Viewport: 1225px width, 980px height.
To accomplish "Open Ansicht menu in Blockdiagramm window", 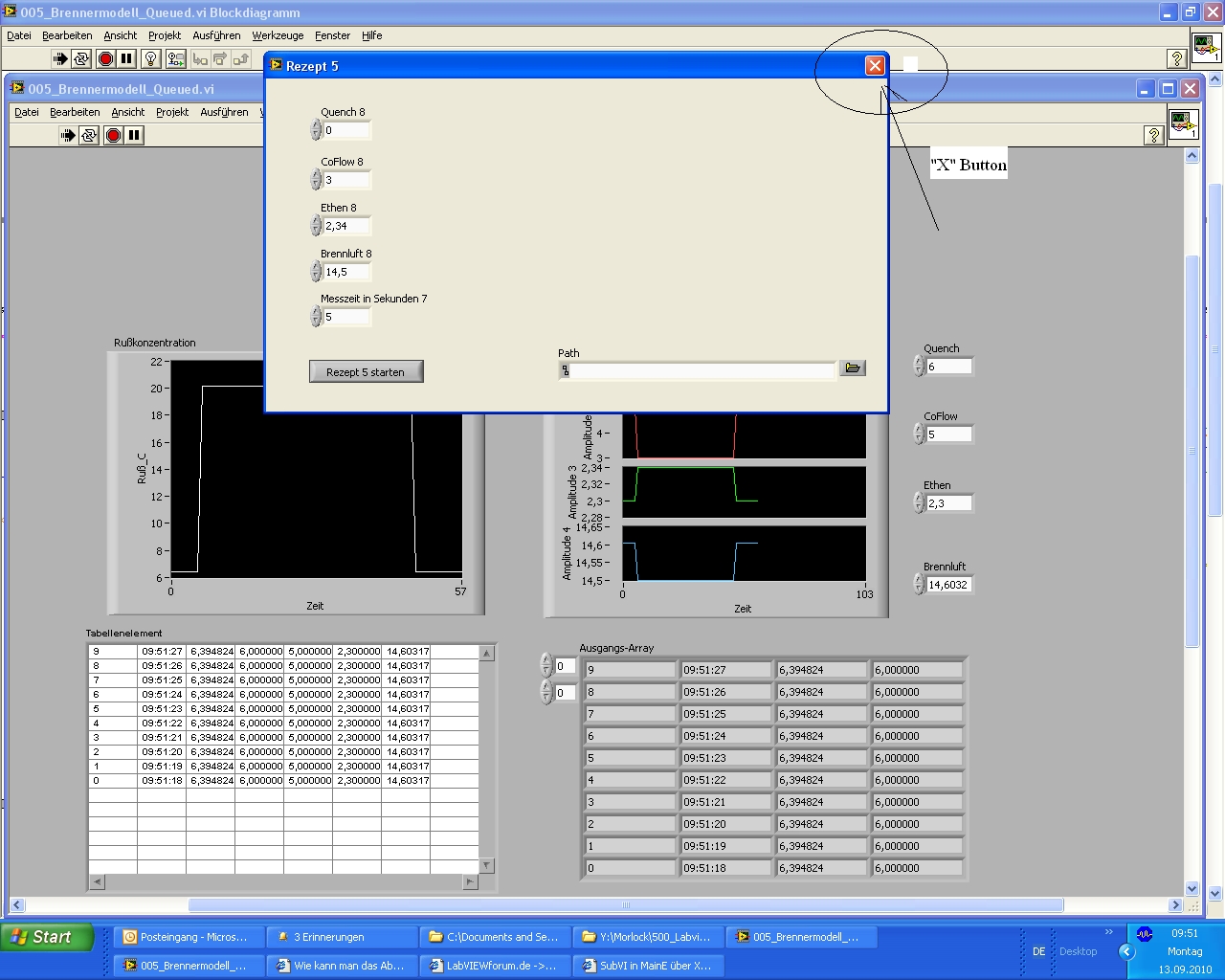I will coord(121,35).
